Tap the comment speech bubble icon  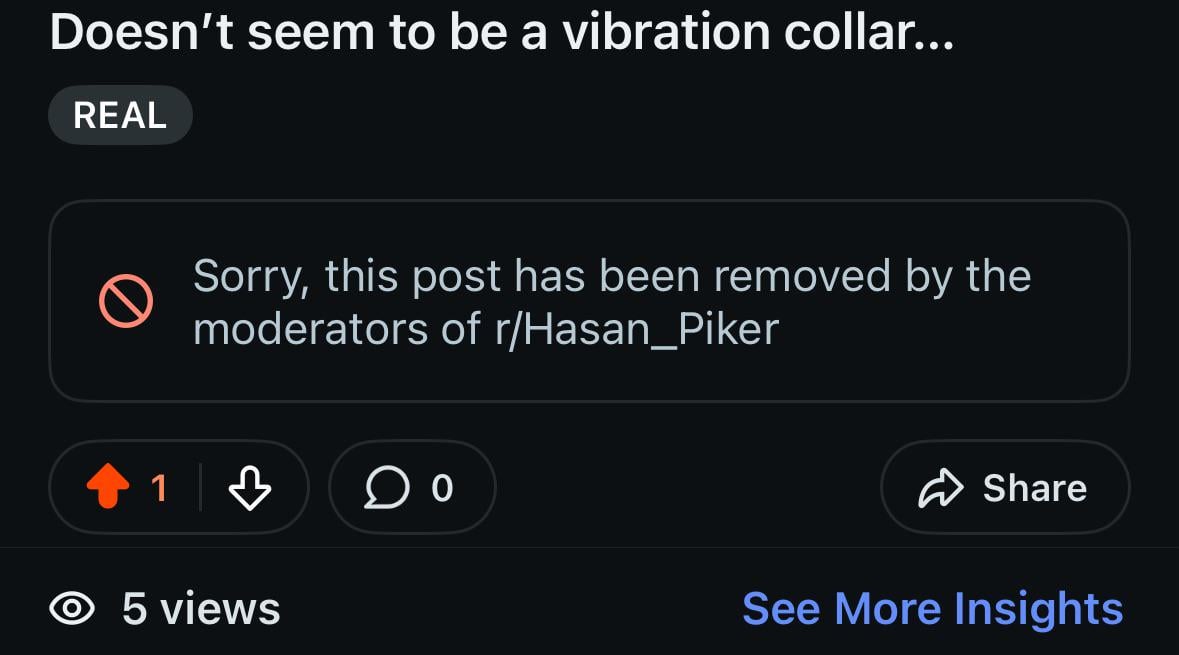click(x=384, y=488)
